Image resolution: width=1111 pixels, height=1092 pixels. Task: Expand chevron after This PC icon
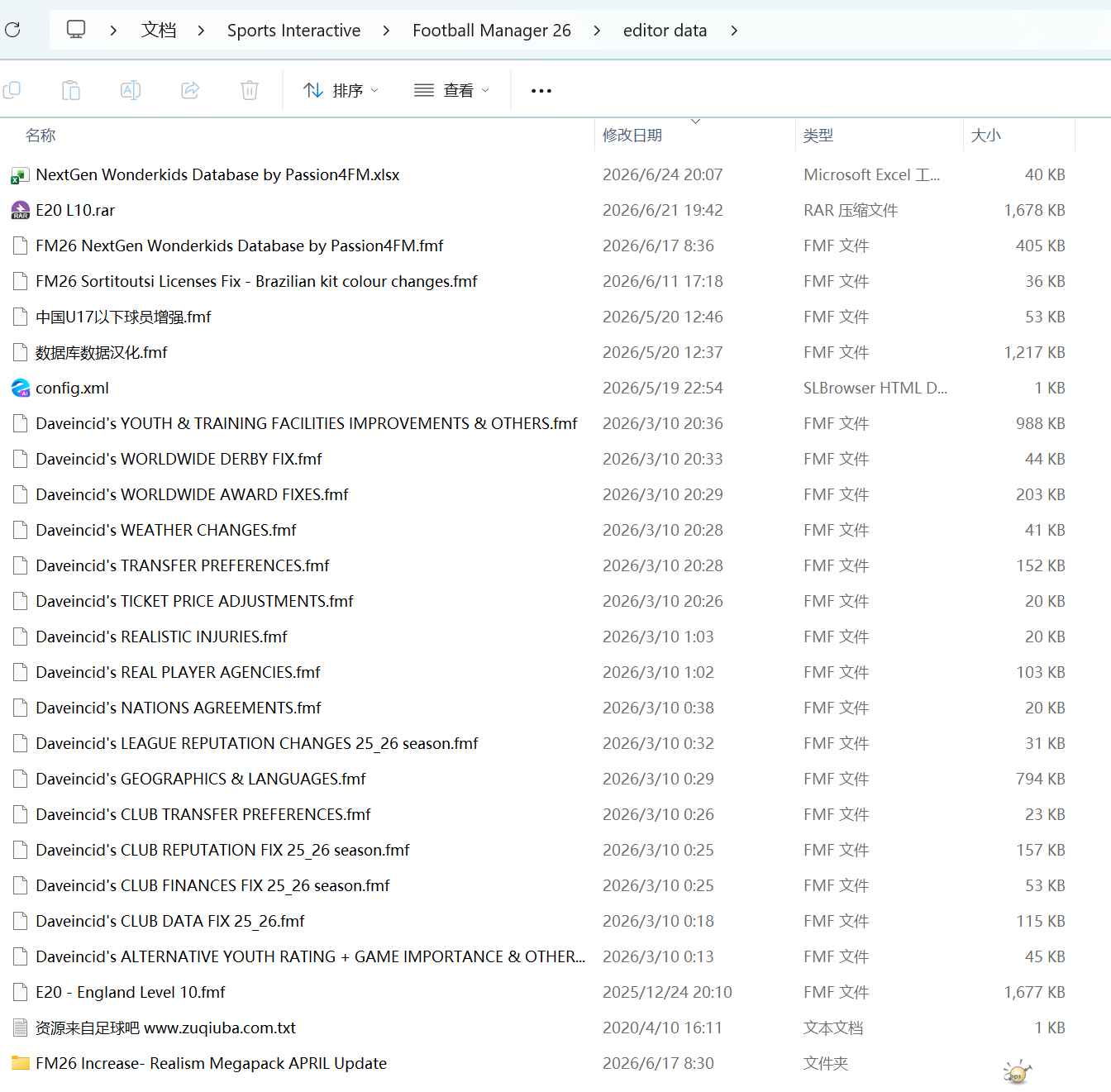coord(113,31)
